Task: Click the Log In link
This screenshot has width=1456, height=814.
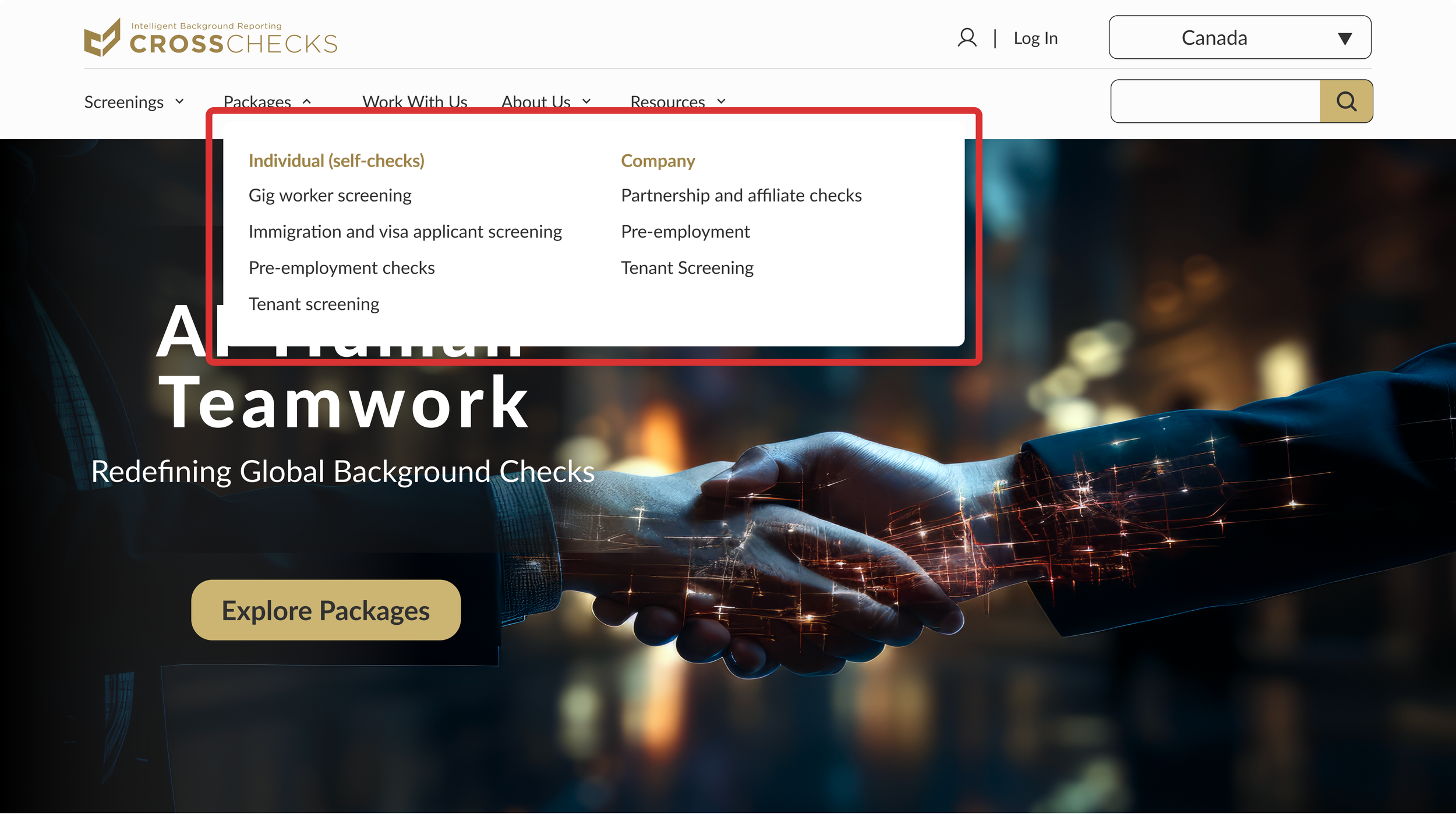Action: [x=1035, y=38]
